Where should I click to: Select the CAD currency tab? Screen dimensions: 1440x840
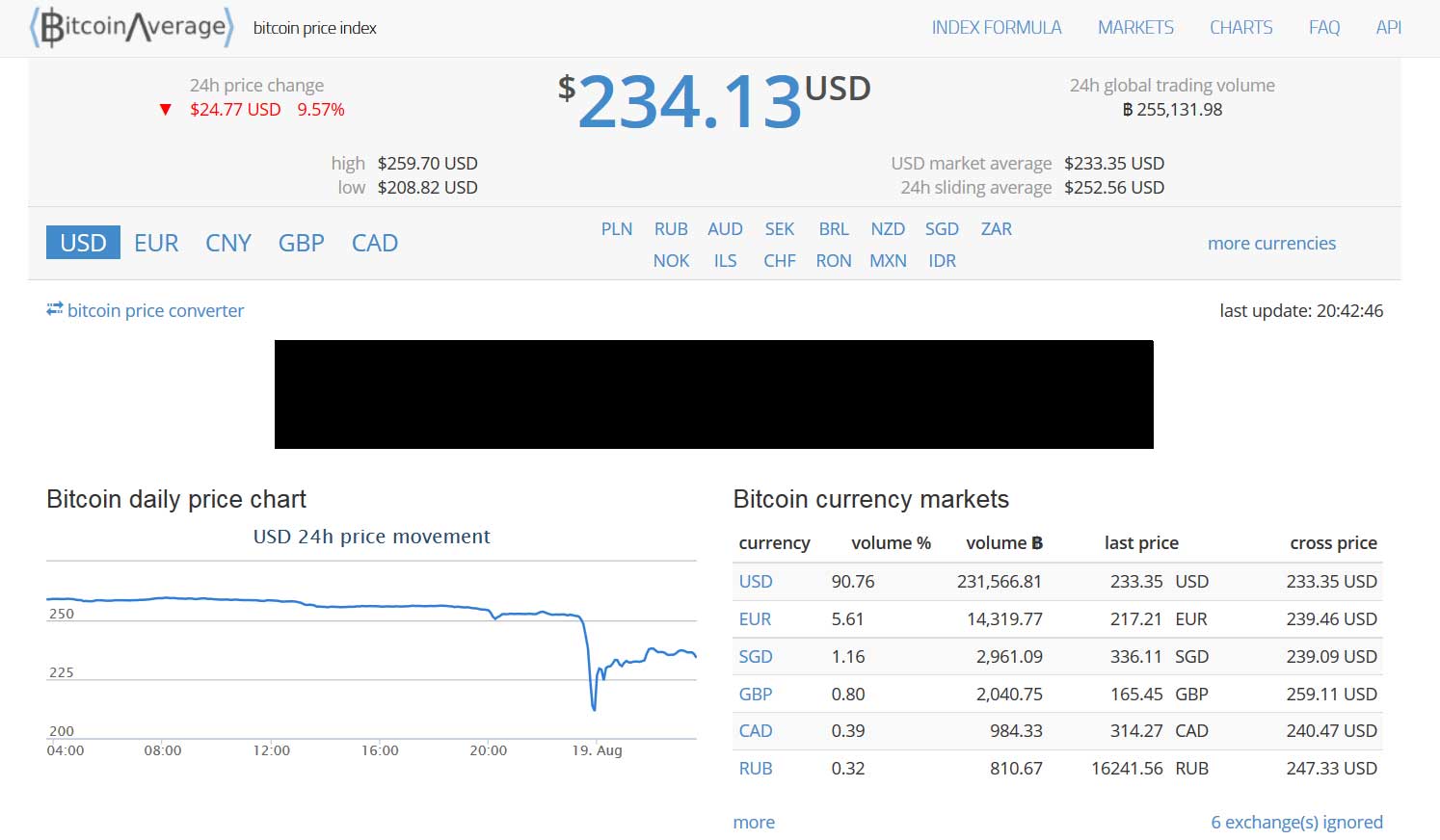[375, 243]
